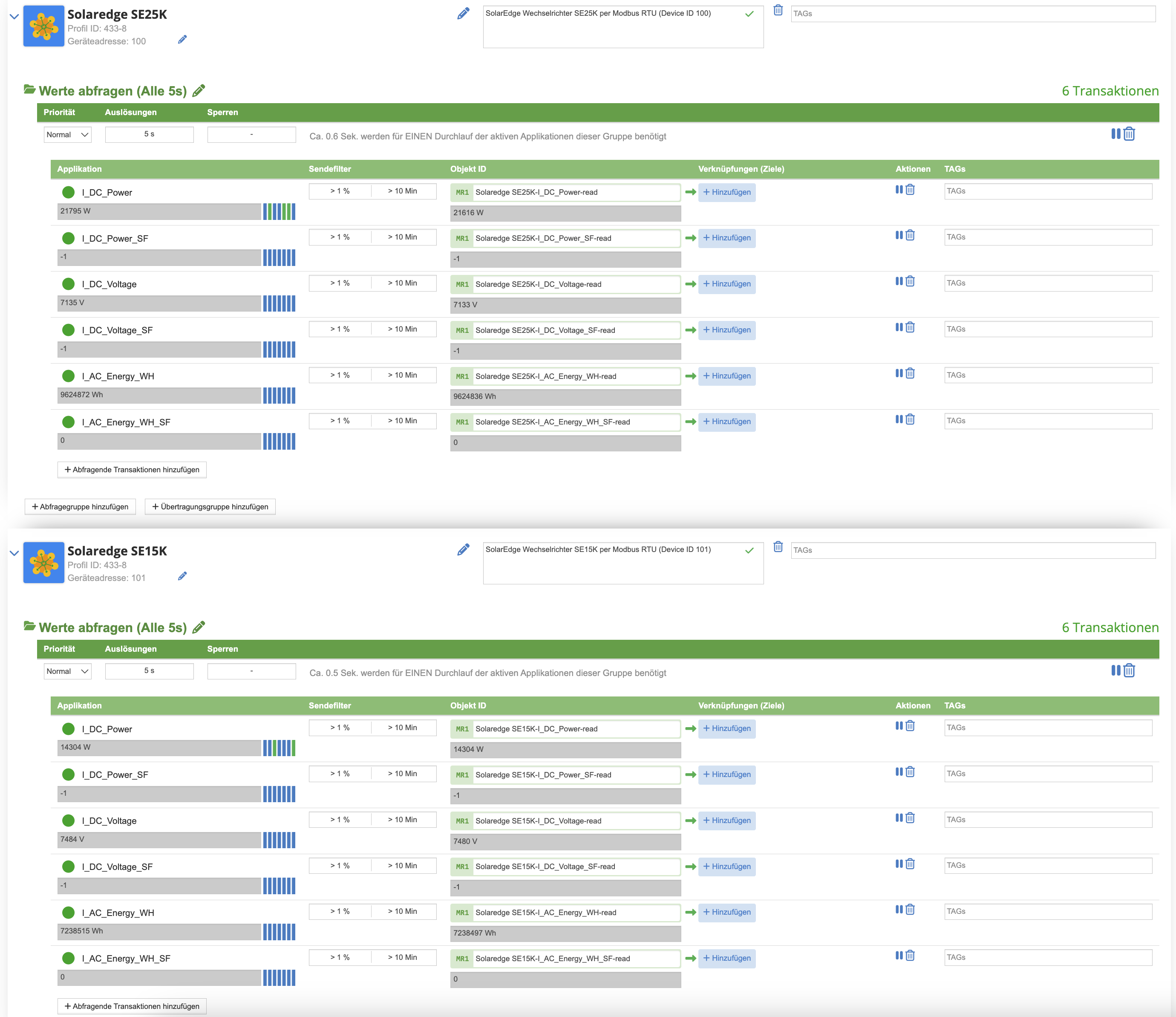Delete the SE15K query group

(1130, 670)
